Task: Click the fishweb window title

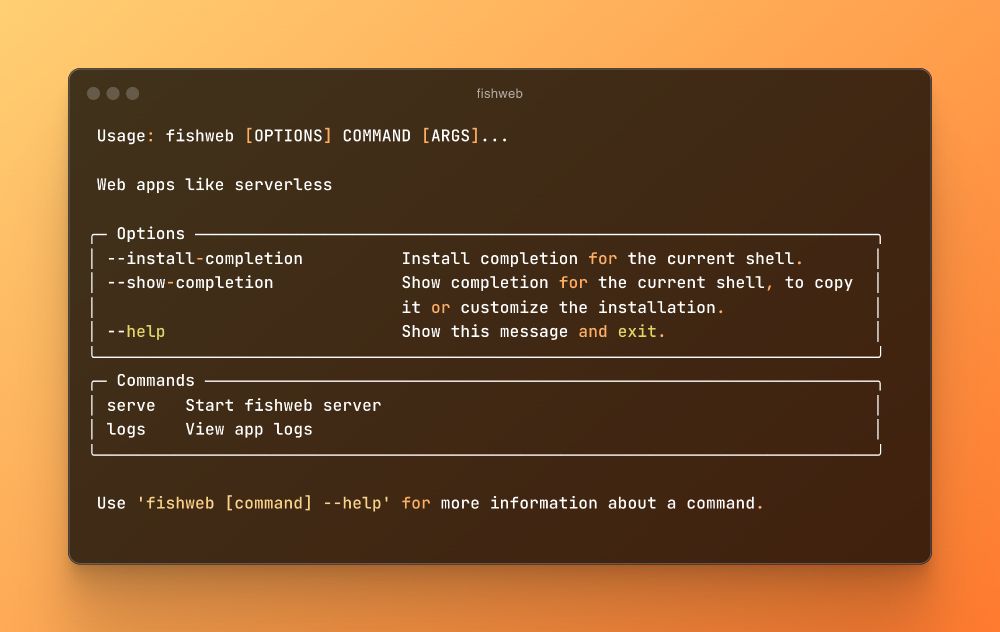Action: click(x=499, y=94)
